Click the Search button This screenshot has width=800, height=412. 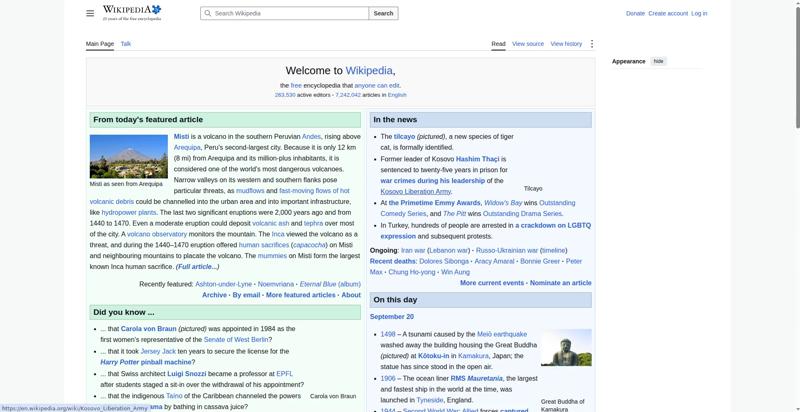pos(383,13)
